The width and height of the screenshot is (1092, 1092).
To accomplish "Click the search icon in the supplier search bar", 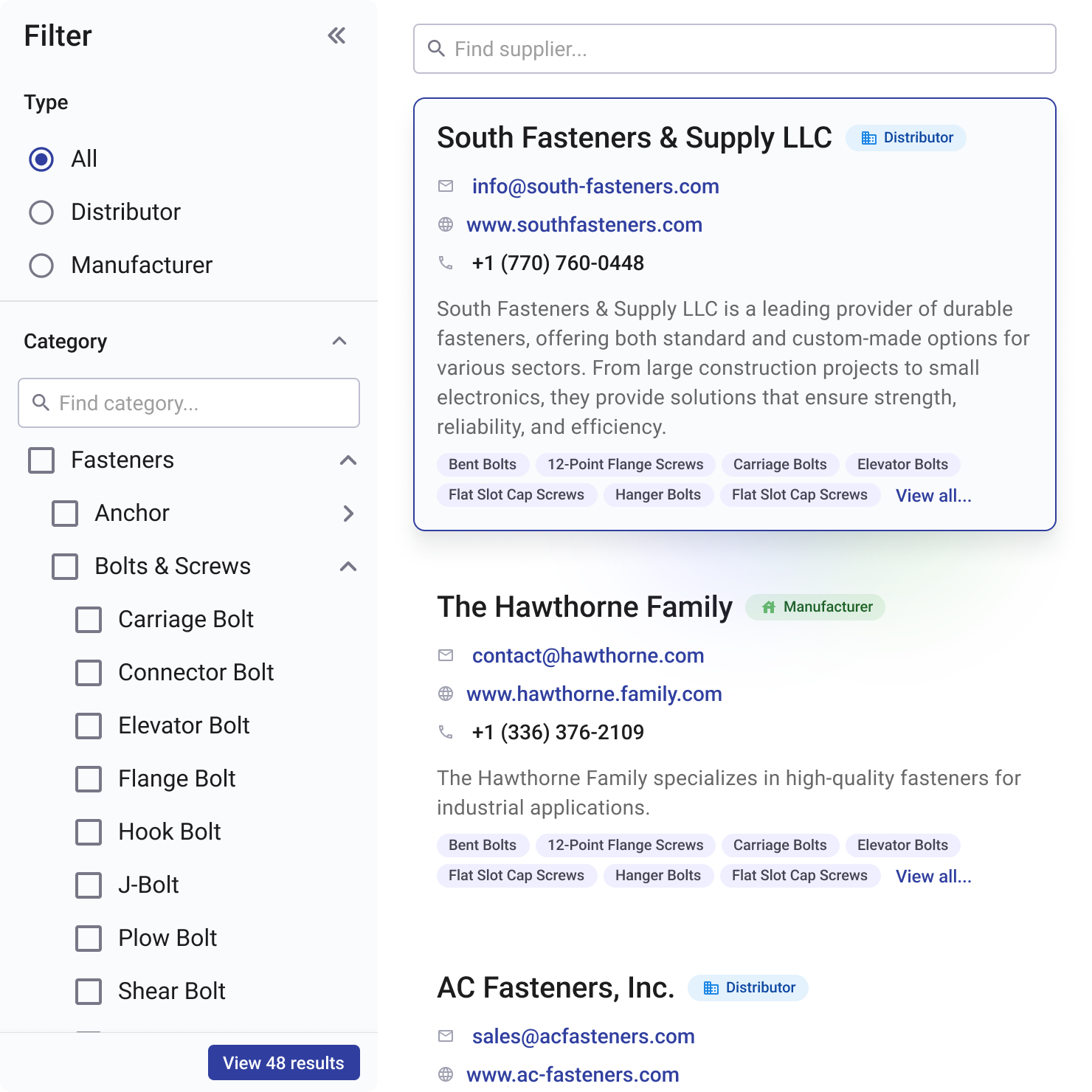I will (x=436, y=49).
